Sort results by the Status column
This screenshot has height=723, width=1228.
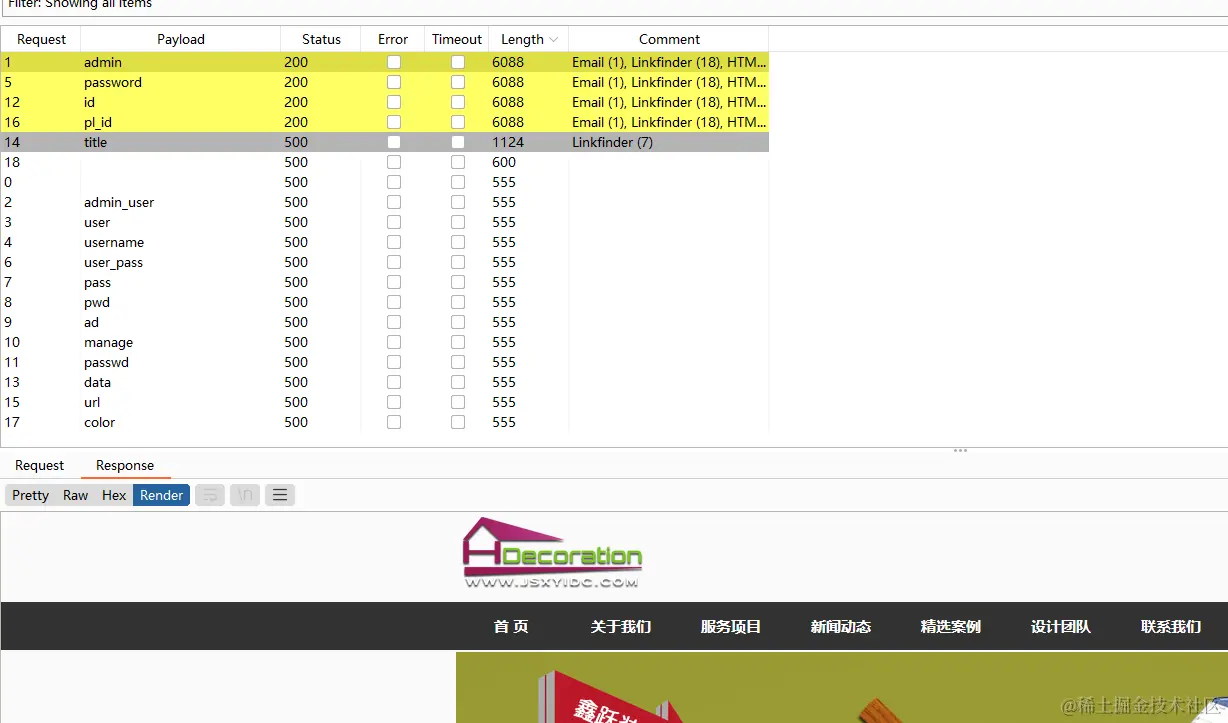[x=320, y=39]
